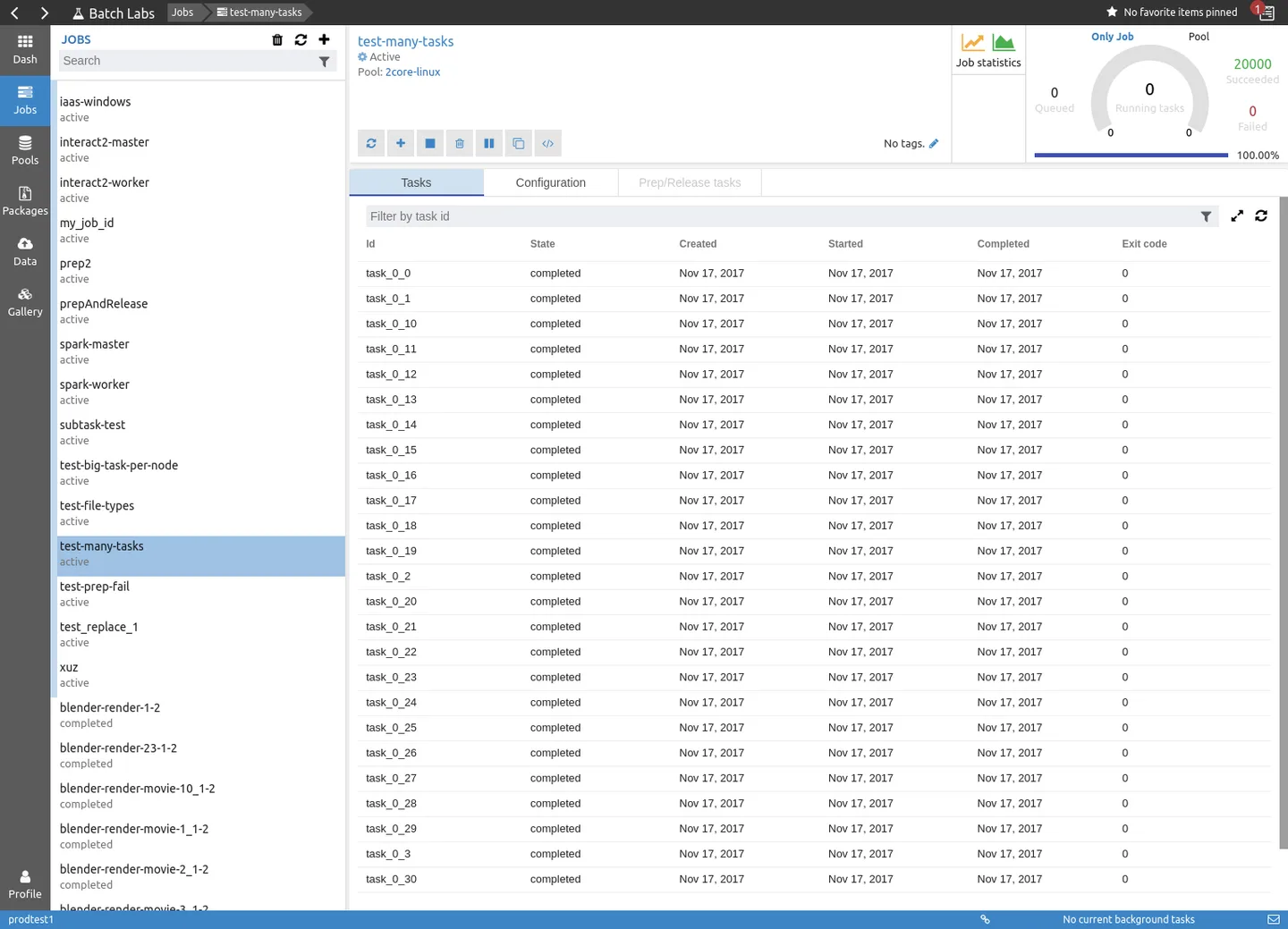Refresh the Jobs list
Image resolution: width=1288 pixels, height=929 pixels.
coord(301,39)
